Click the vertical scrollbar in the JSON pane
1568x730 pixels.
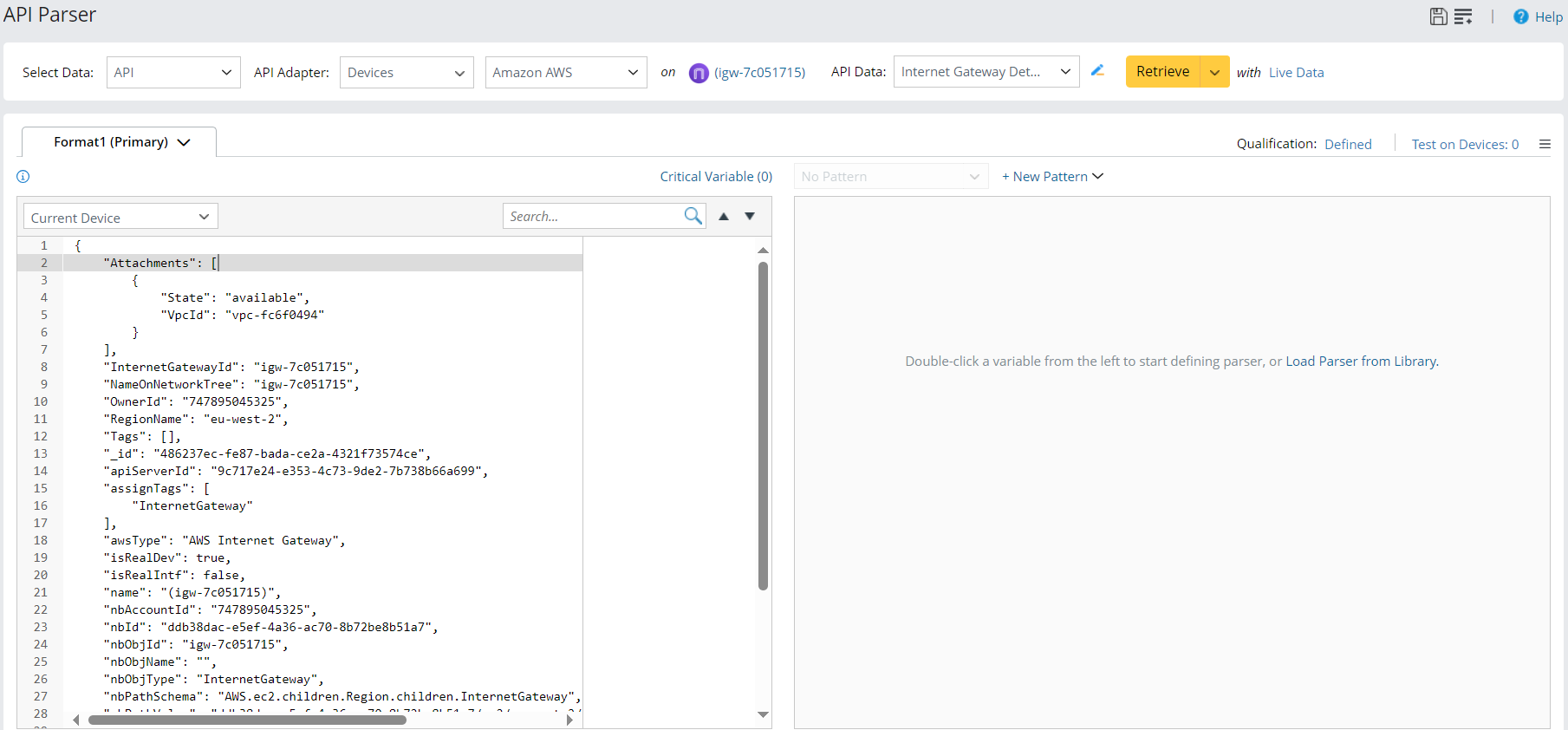coord(763,425)
